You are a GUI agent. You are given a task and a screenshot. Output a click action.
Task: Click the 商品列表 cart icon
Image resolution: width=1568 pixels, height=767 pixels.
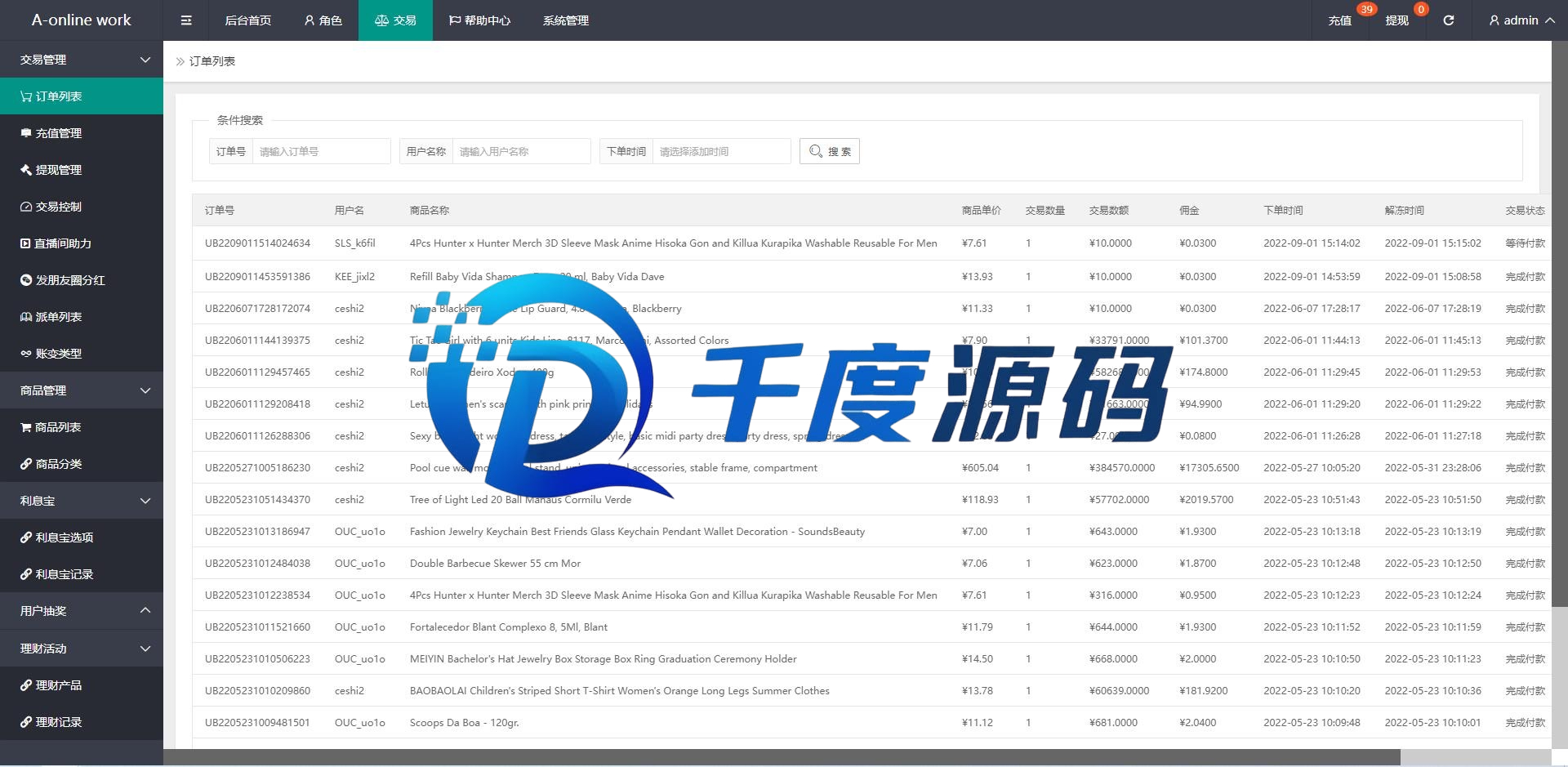point(26,427)
